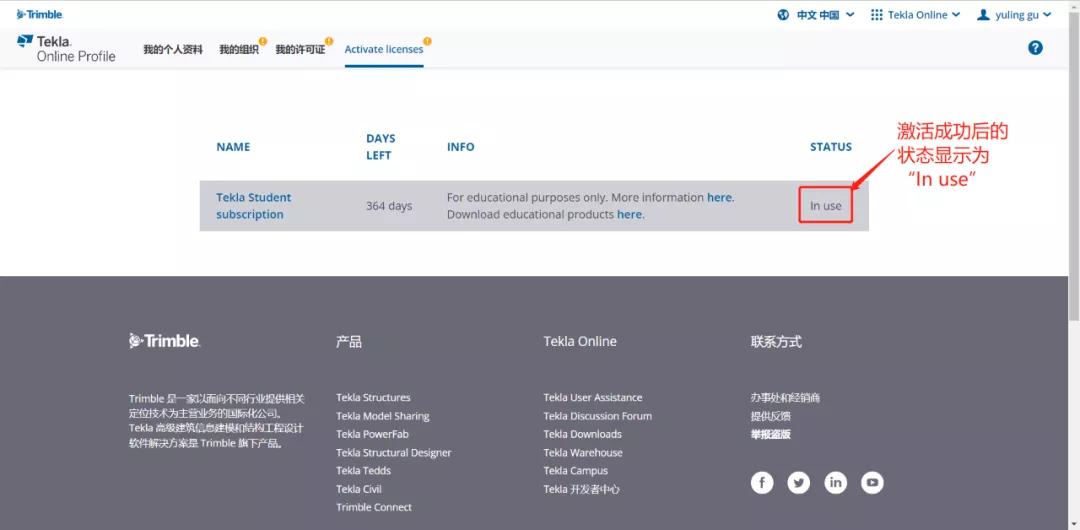Open the Tekla Downloads link

(x=583, y=434)
